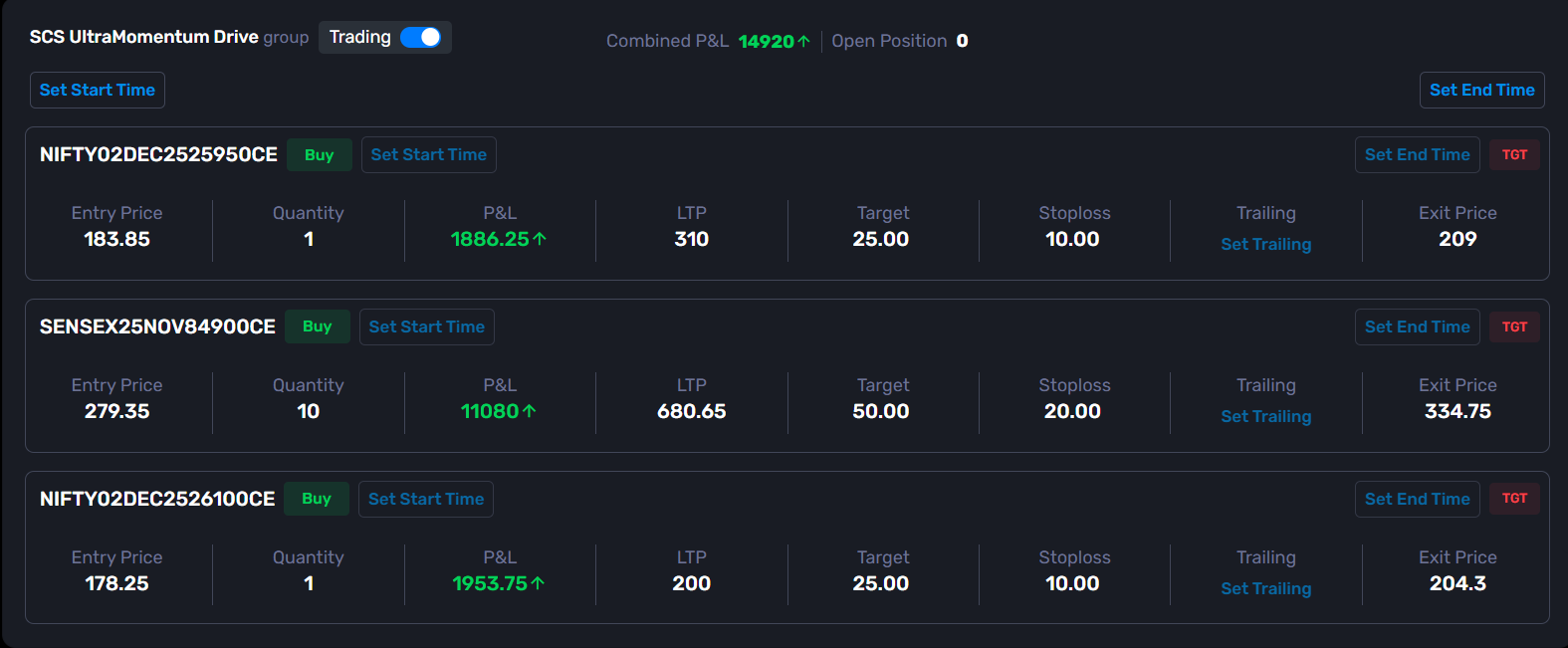Click the up arrow beside Combined P&L 14920
The height and width of the screenshot is (648, 1568).
pyautogui.click(x=803, y=41)
